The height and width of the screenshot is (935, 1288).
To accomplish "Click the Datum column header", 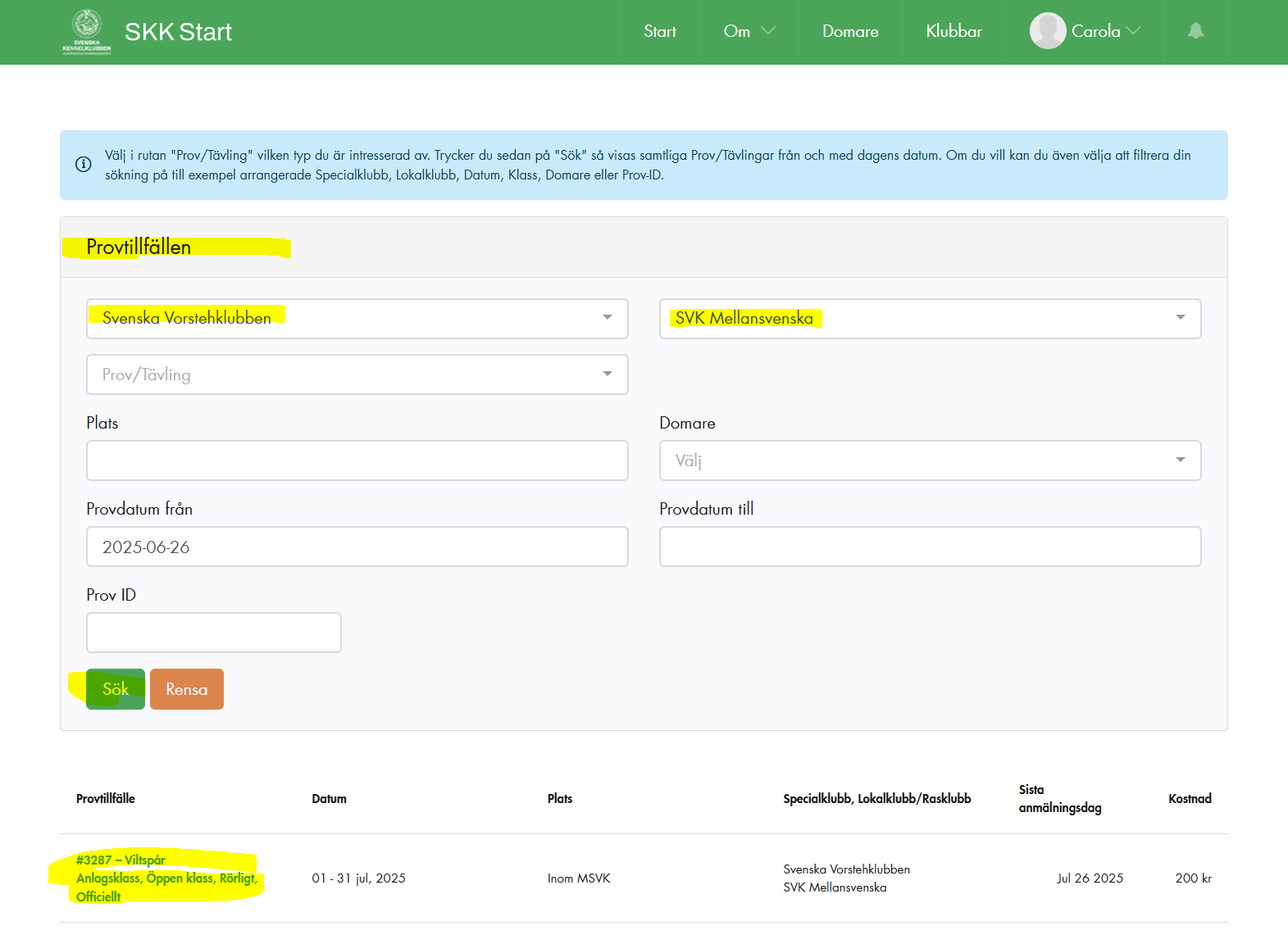I will point(329,799).
